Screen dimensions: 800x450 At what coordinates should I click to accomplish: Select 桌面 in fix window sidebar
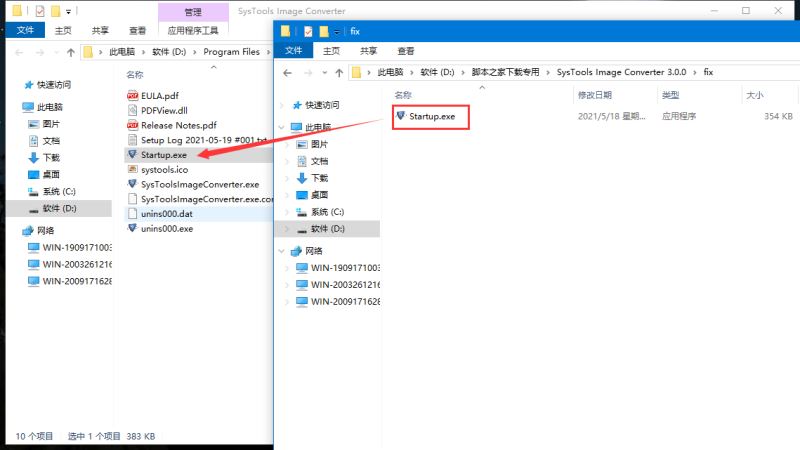point(319,195)
